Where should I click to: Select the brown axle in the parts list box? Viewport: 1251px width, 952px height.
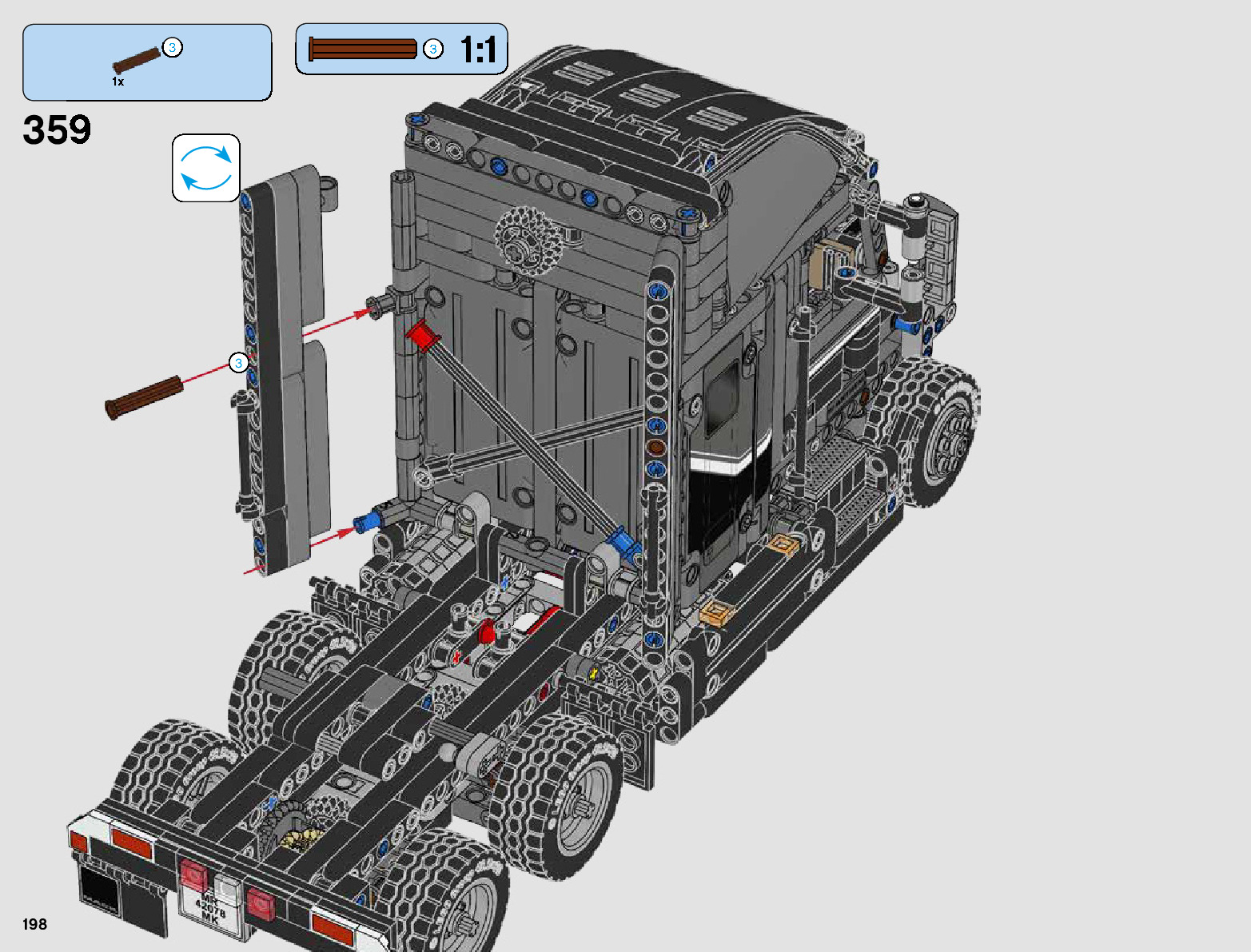pyautogui.click(x=136, y=61)
